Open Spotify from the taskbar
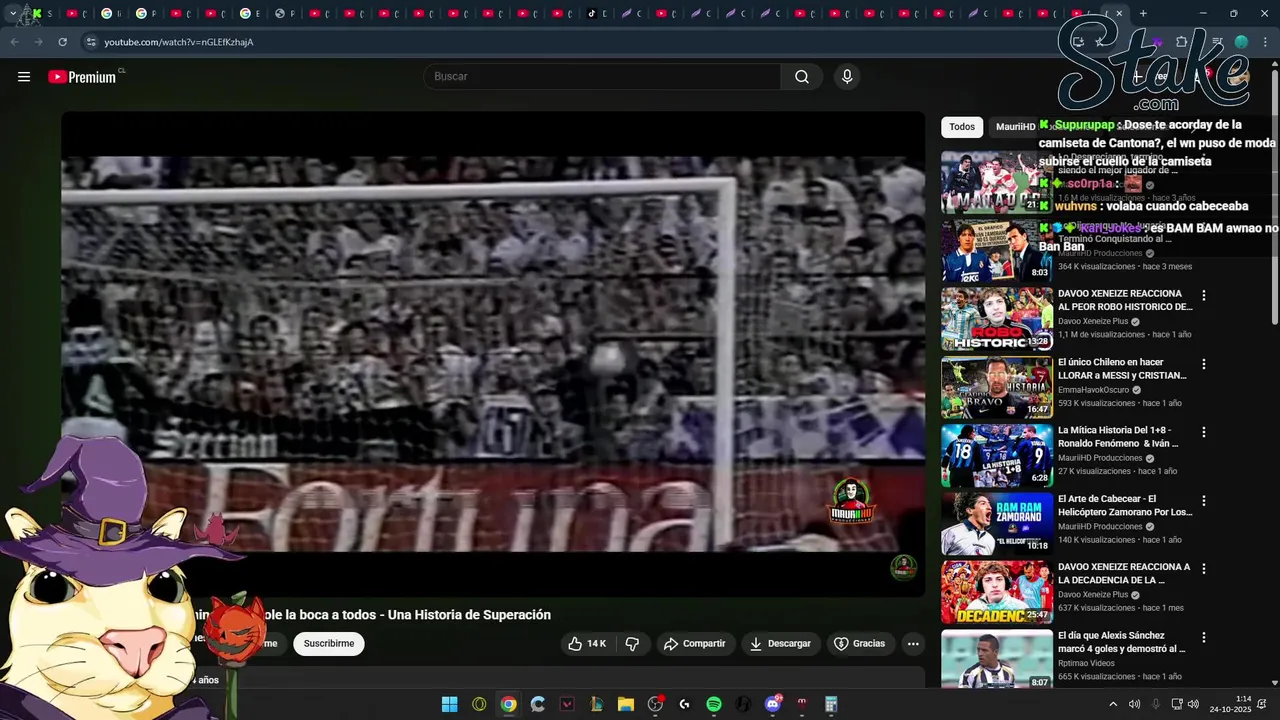1280x720 pixels. point(714,704)
